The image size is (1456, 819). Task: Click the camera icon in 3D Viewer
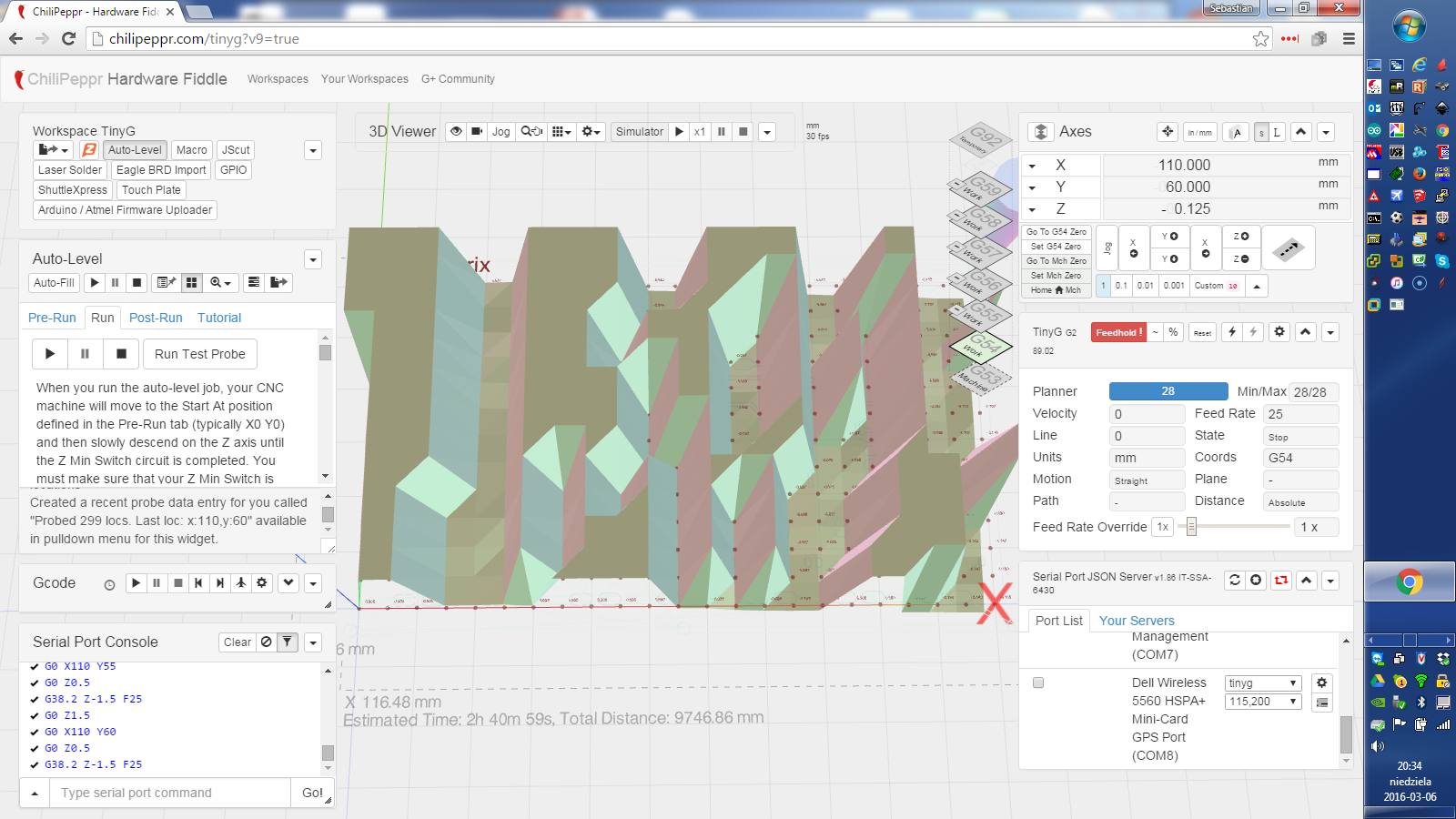[x=477, y=132]
